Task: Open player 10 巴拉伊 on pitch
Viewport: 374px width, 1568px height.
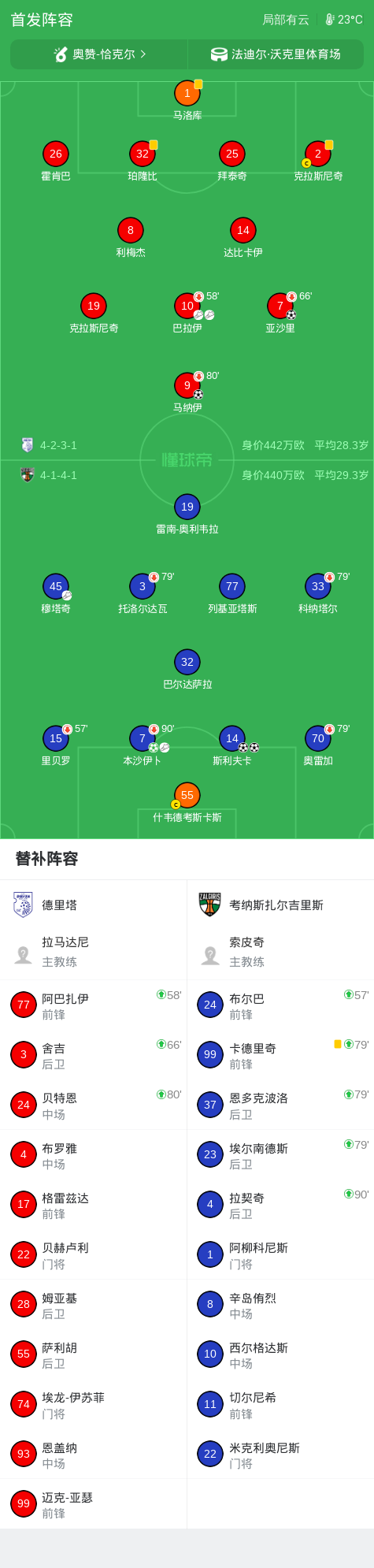Action: 187,306
